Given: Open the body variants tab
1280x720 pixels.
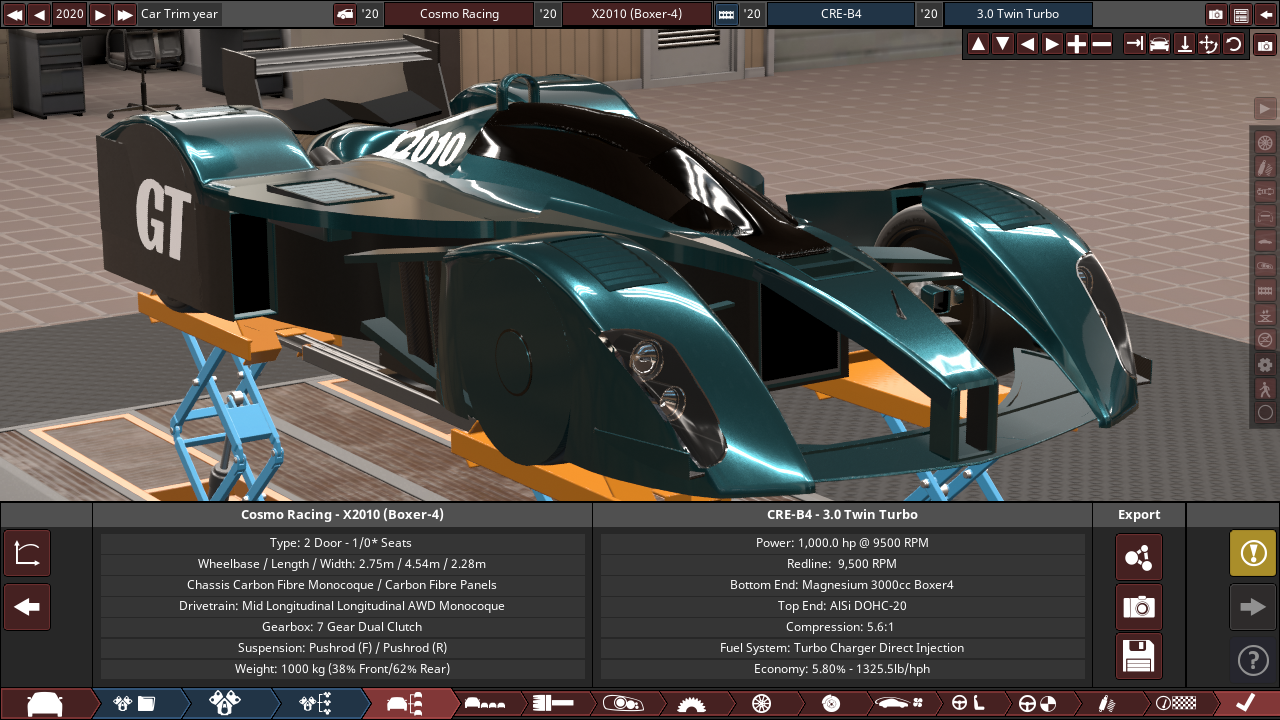Looking at the screenshot, I should click(x=485, y=704).
